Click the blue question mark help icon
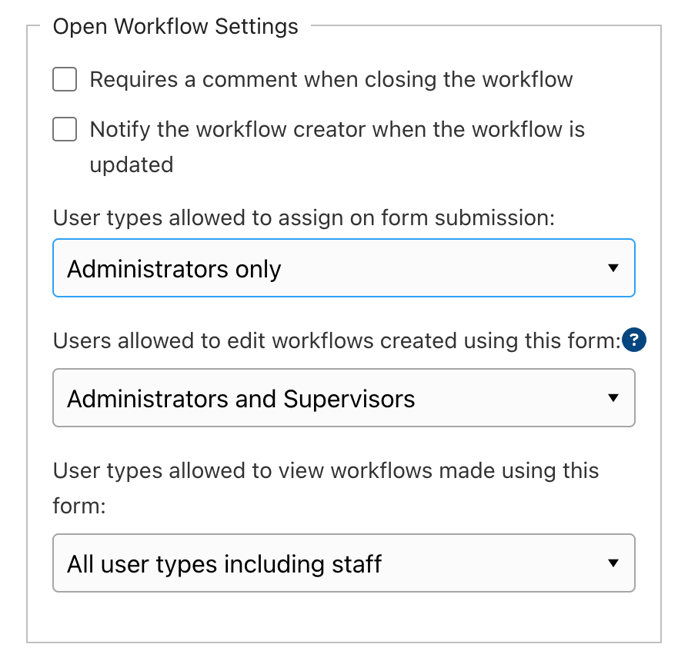Viewport: 688px width, 664px height. pos(634,341)
